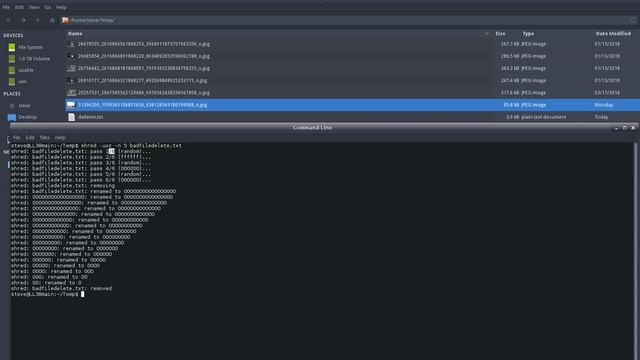This screenshot has width=640, height=360.
Task: Click the steve home icon in Places
Action: click(x=12, y=106)
